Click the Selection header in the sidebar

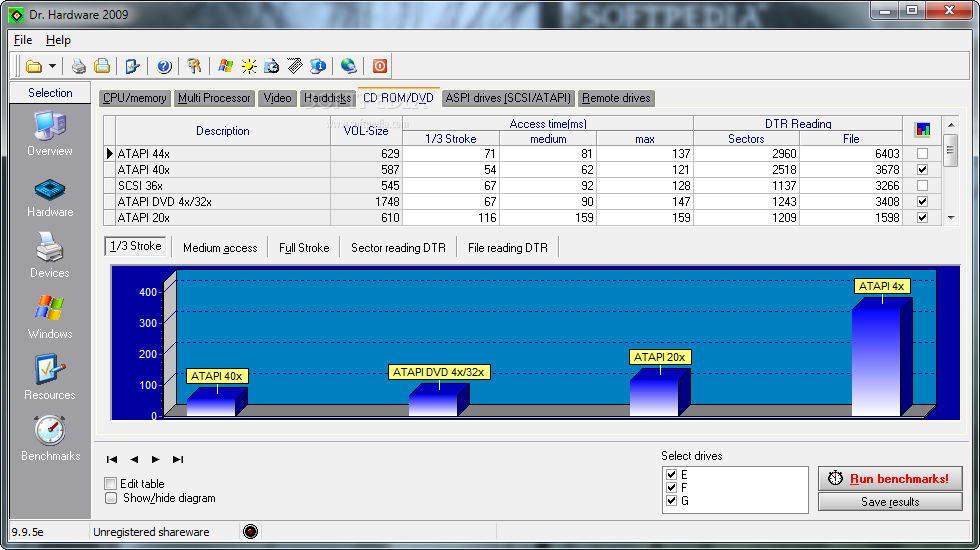click(50, 93)
